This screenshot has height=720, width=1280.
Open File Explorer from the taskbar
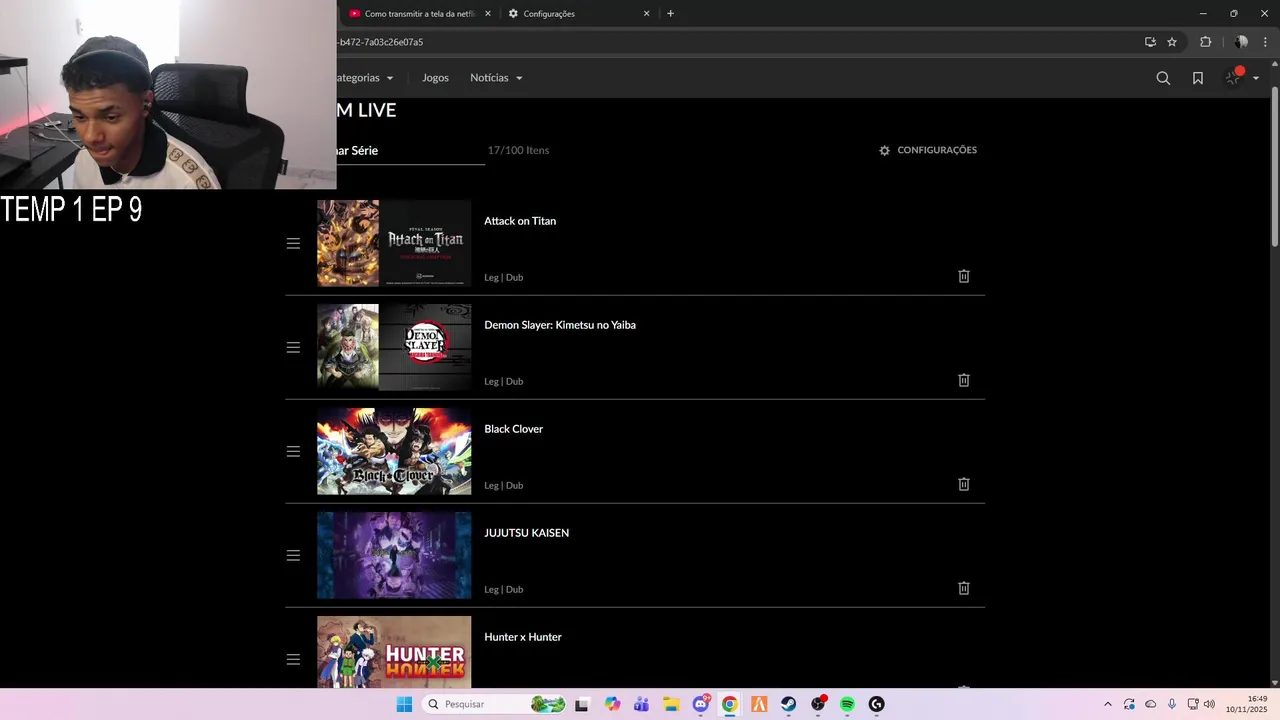click(x=671, y=704)
